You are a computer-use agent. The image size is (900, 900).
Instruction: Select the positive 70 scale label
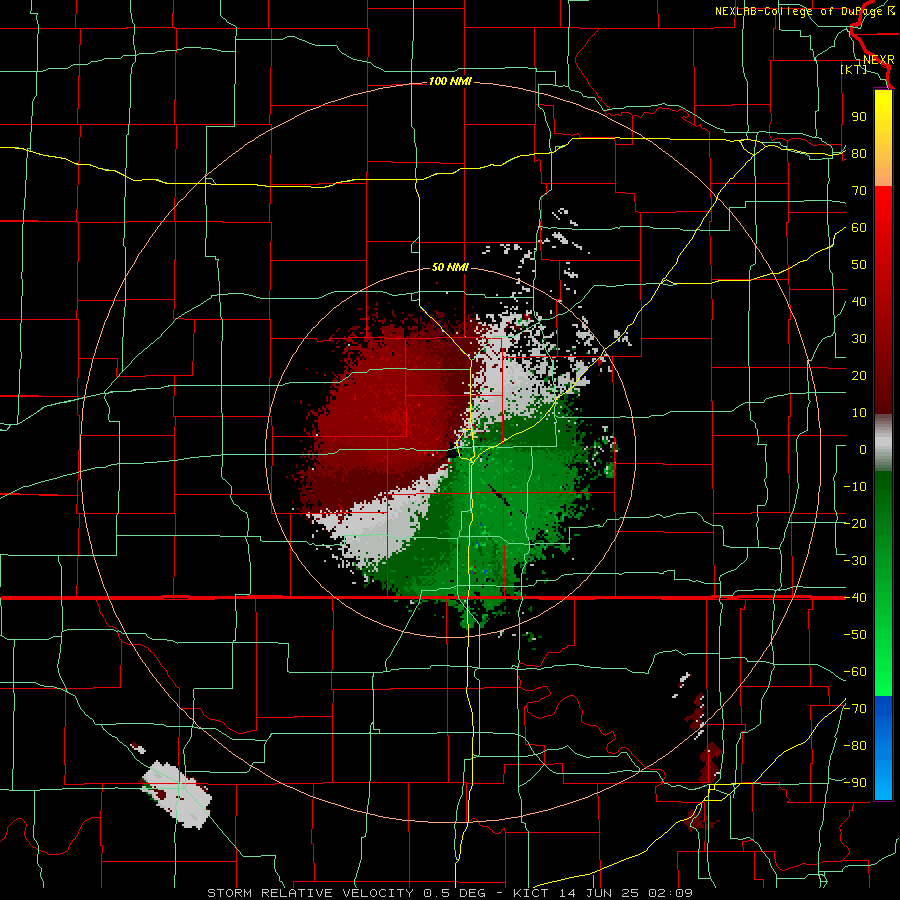pos(859,191)
